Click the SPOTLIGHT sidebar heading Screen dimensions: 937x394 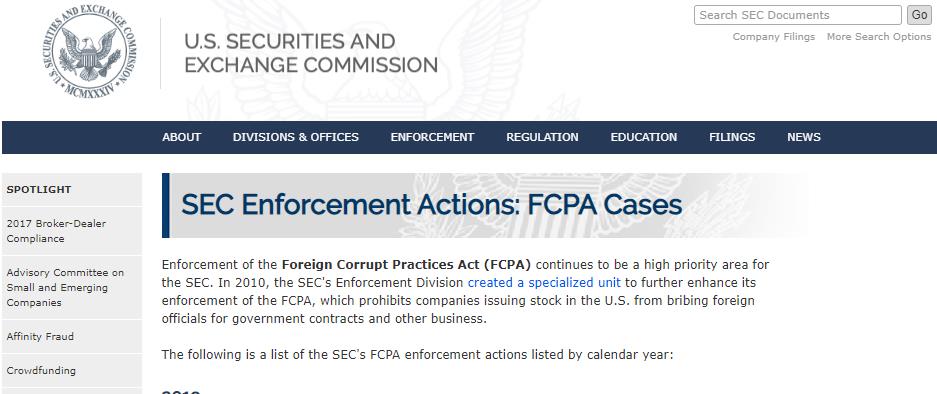pos(39,190)
